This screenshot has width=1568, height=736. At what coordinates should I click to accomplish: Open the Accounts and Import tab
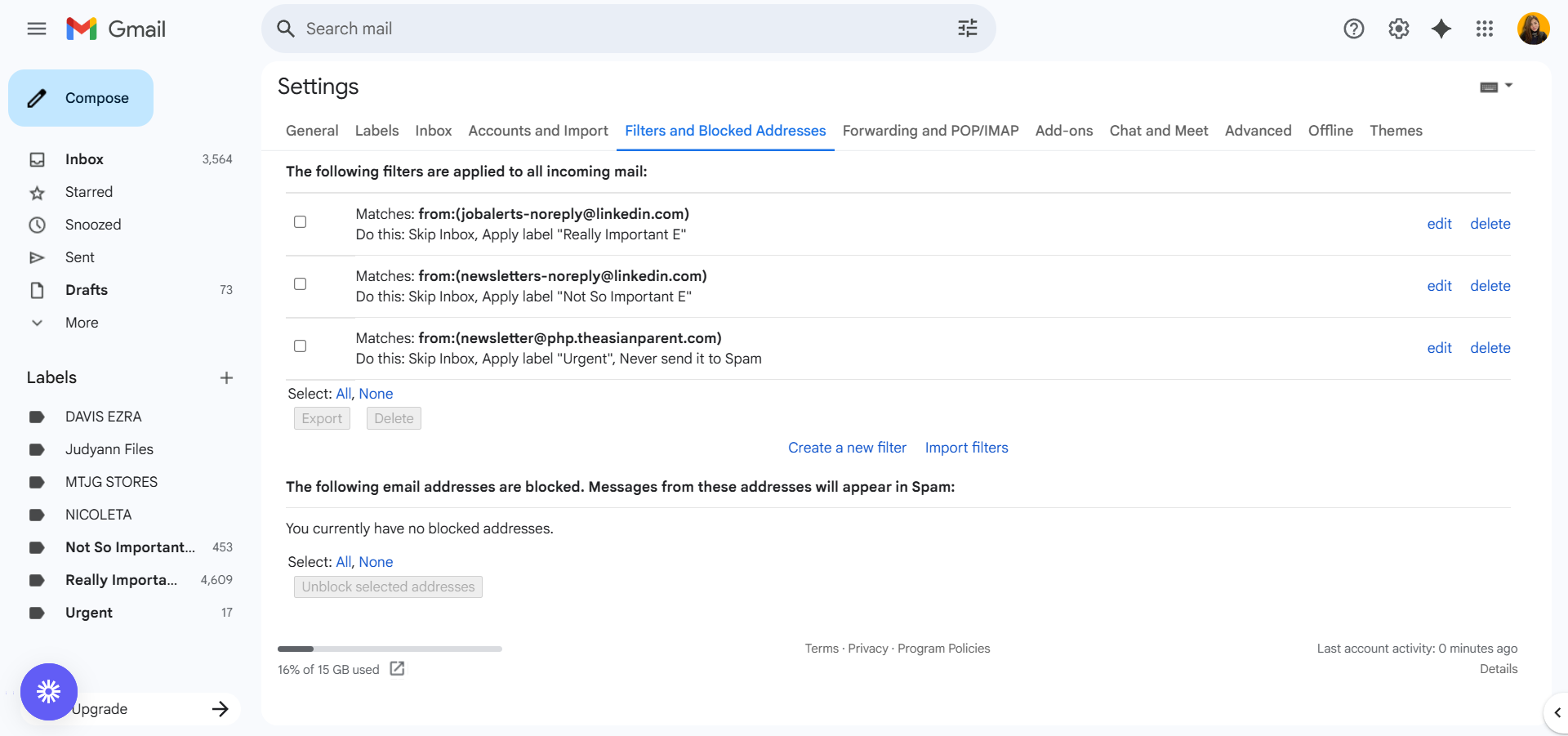click(x=537, y=131)
